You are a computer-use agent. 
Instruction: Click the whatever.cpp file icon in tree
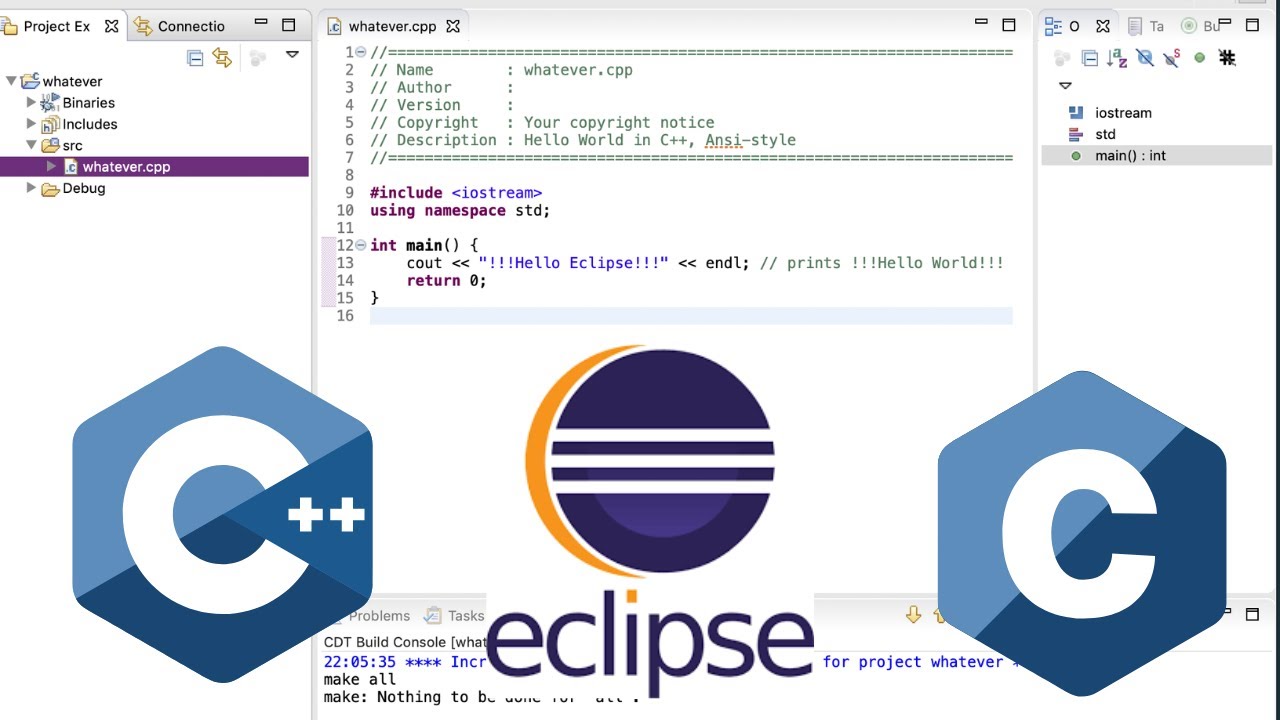(71, 166)
